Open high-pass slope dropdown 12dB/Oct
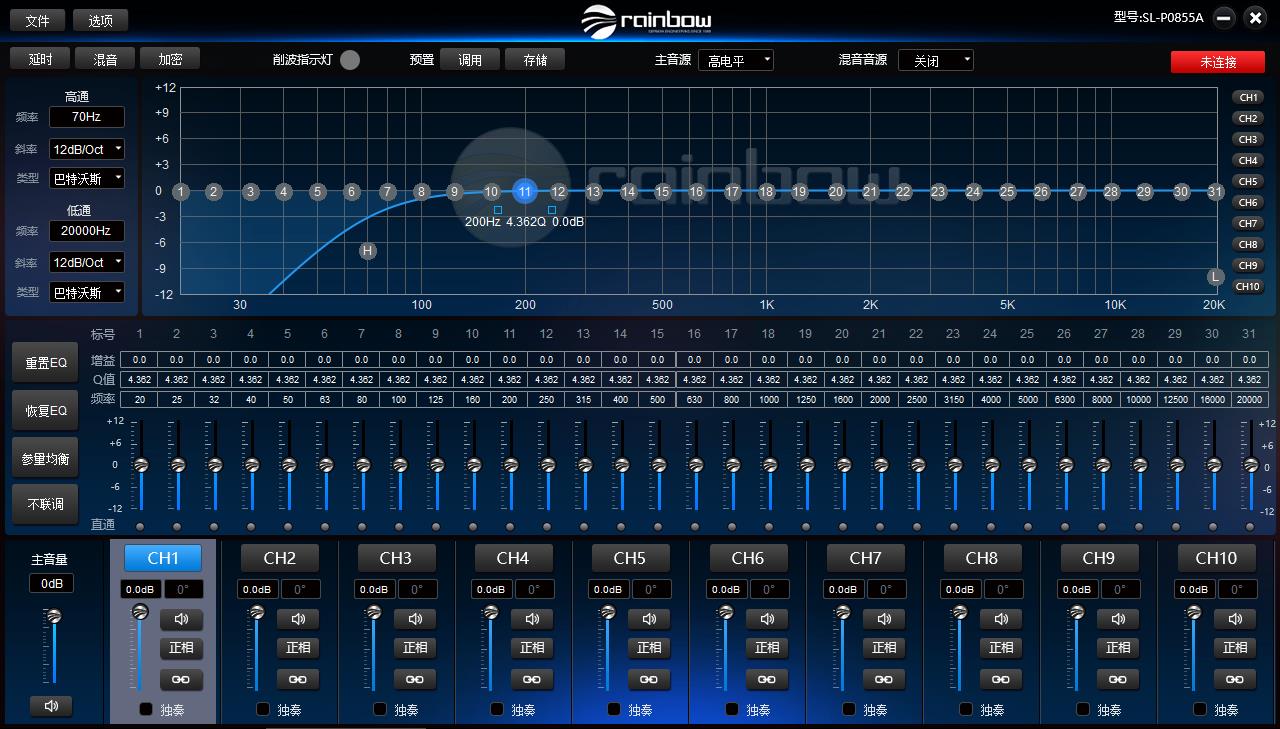This screenshot has width=1280, height=729. point(87,149)
